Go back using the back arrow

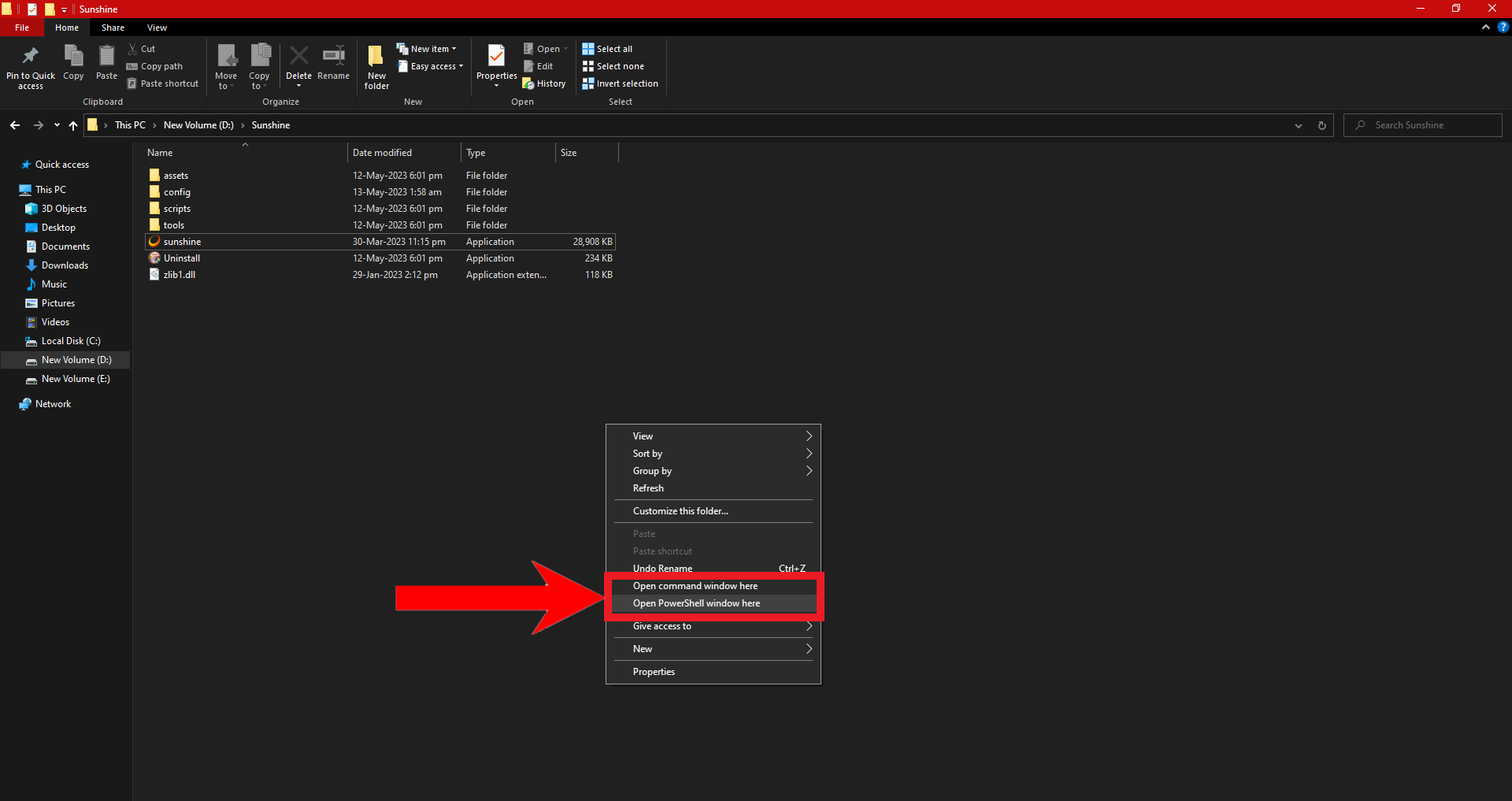(15, 125)
